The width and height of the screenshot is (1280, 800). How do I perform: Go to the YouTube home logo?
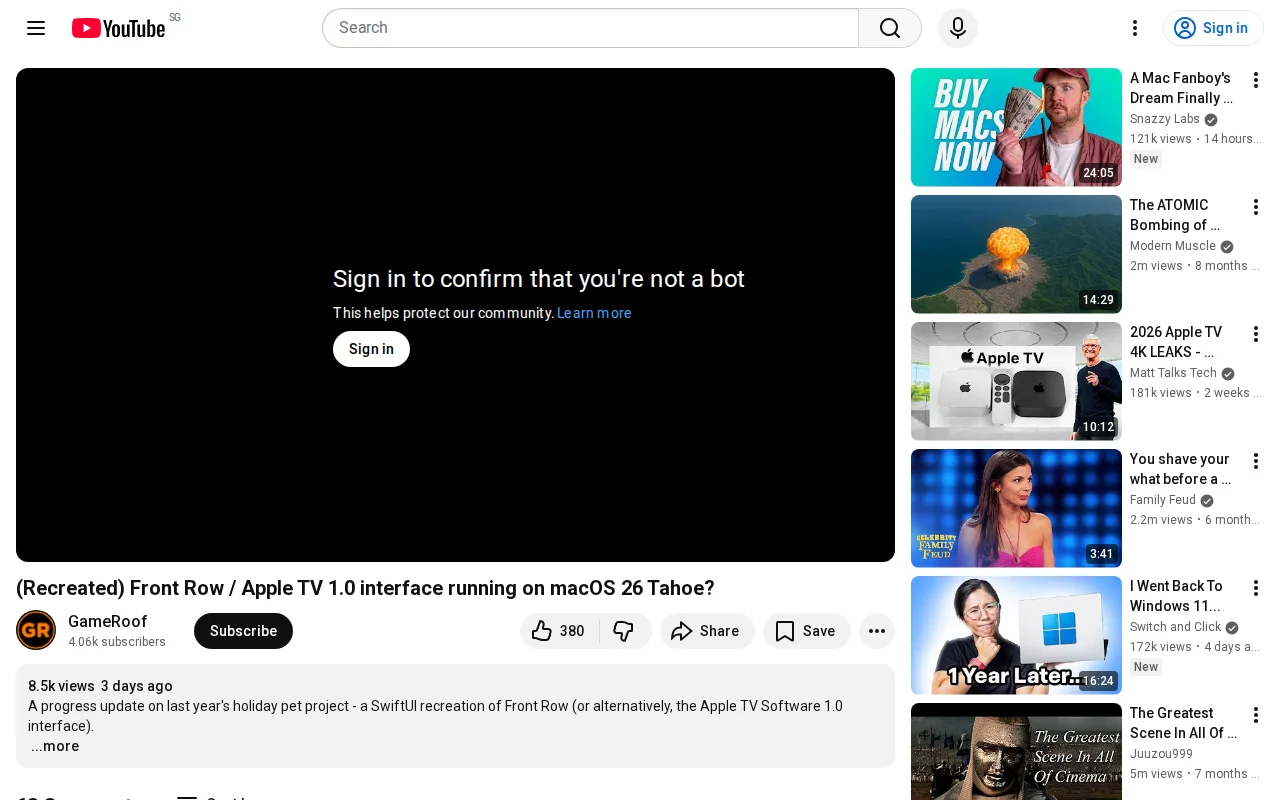coord(118,28)
